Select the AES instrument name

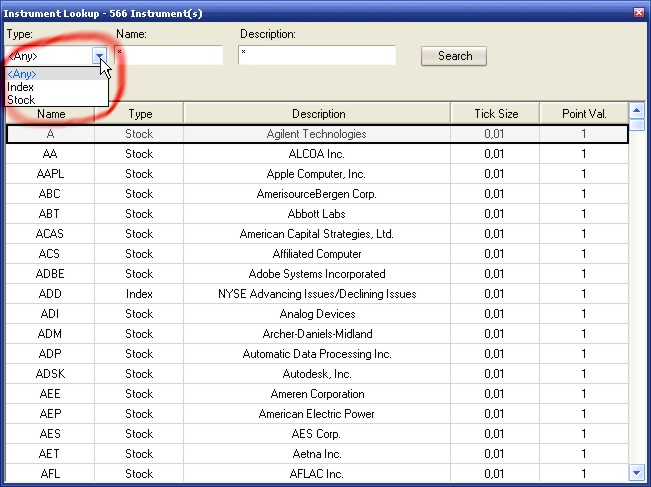(50, 433)
